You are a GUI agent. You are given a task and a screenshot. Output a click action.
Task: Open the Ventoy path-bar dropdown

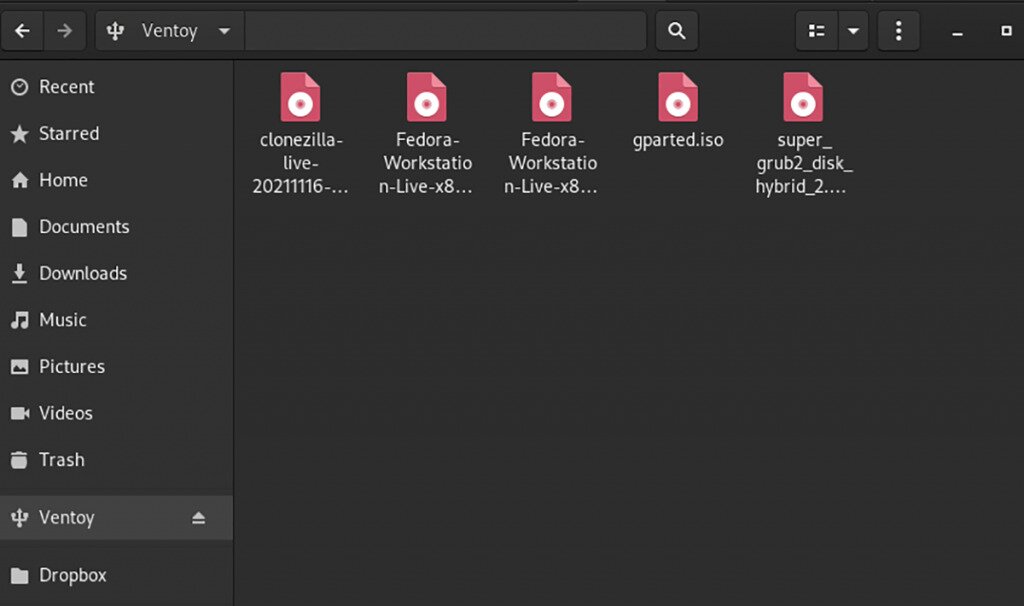pos(224,30)
